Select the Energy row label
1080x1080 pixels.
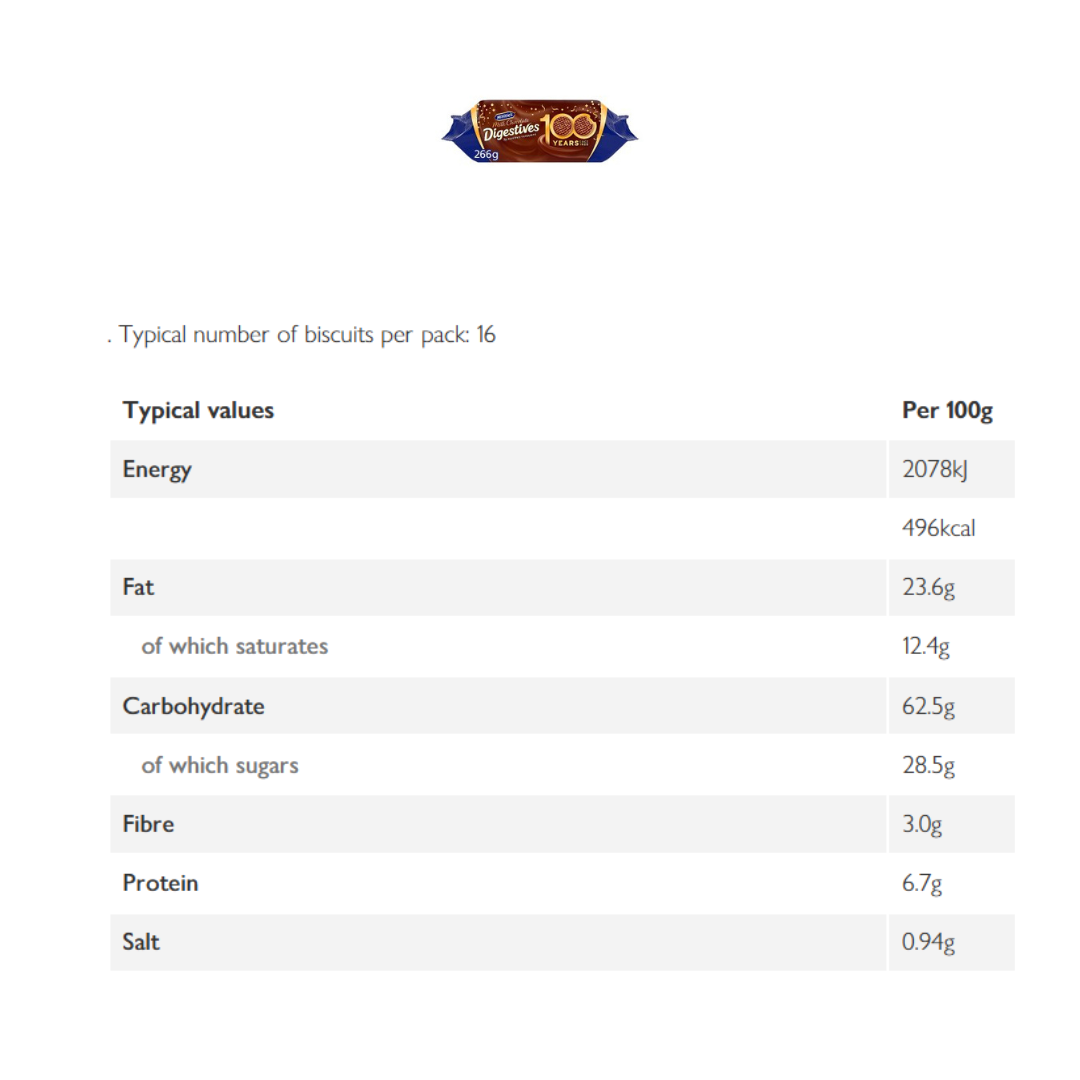[x=157, y=469]
